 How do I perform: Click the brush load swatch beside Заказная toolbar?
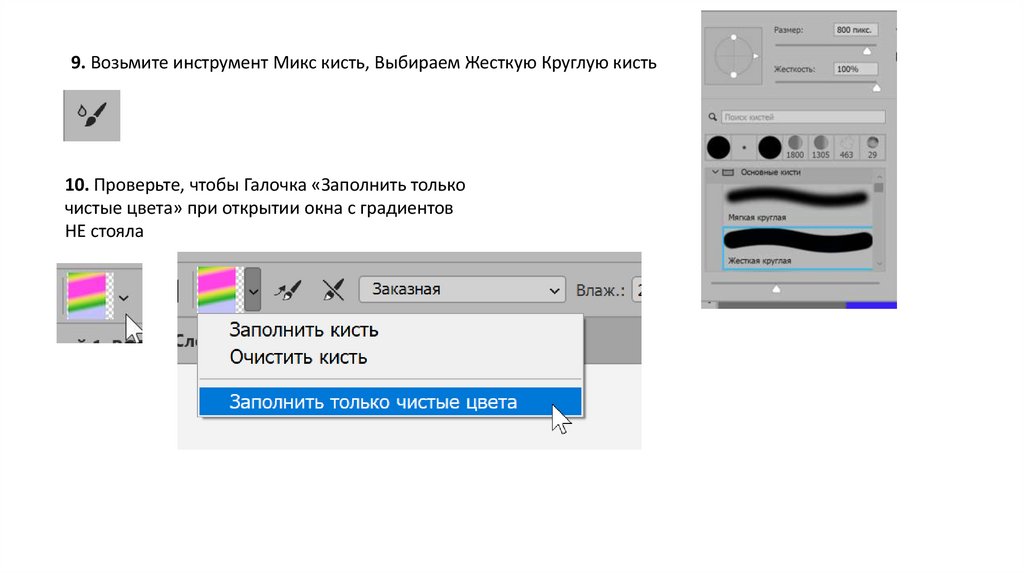[x=217, y=289]
